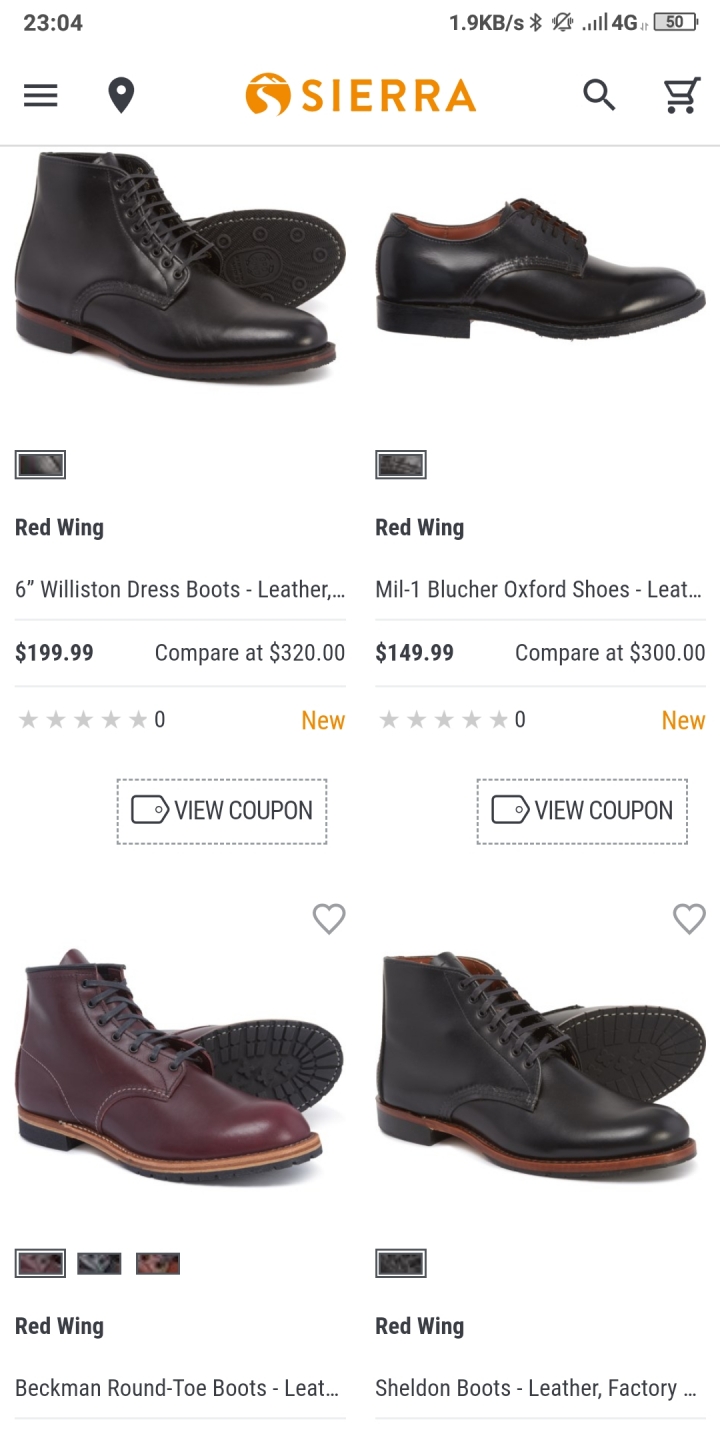Open the burgundy Beckman boots product image
This screenshot has width=720, height=1440.
180,1065
